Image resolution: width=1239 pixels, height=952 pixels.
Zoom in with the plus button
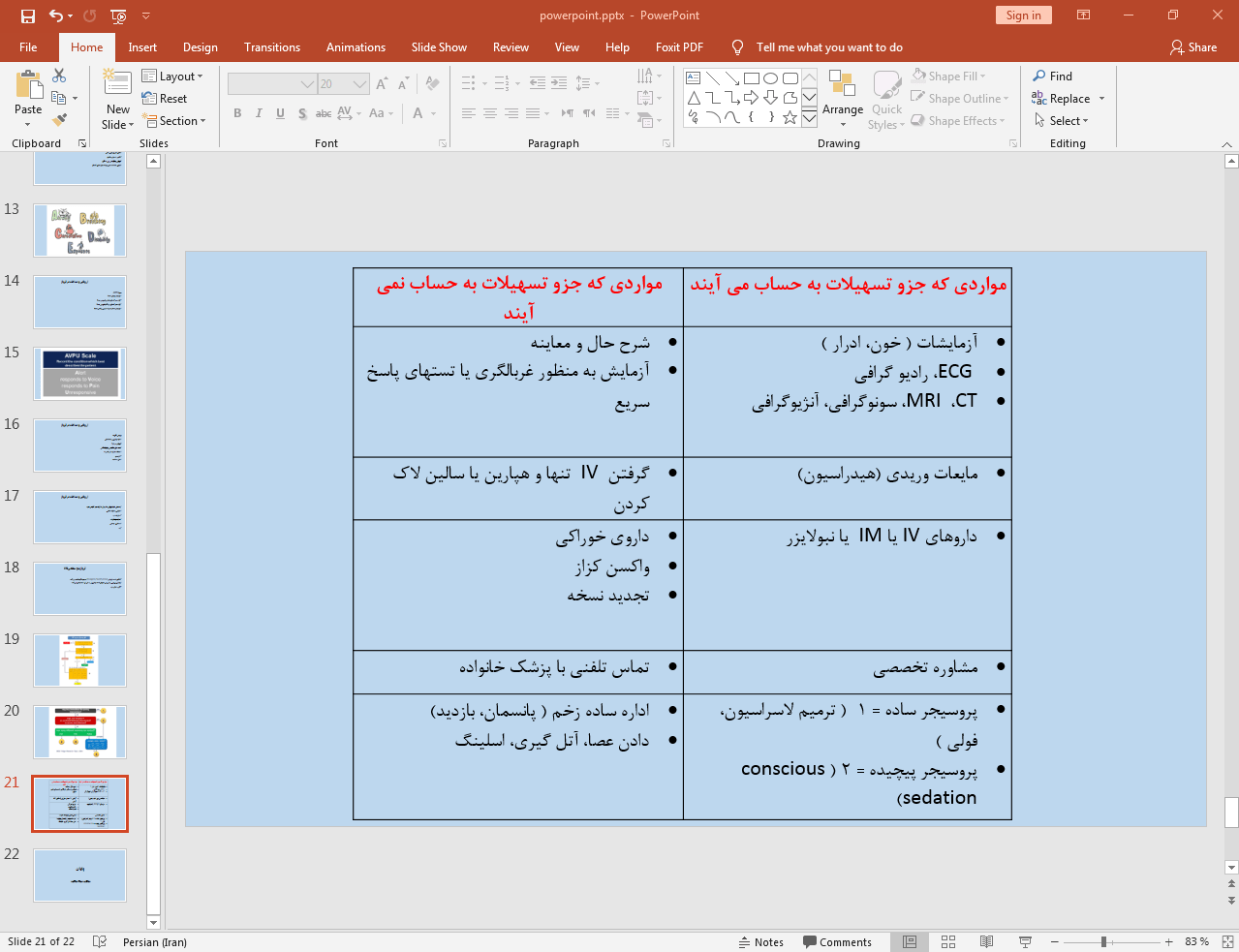[1169, 941]
